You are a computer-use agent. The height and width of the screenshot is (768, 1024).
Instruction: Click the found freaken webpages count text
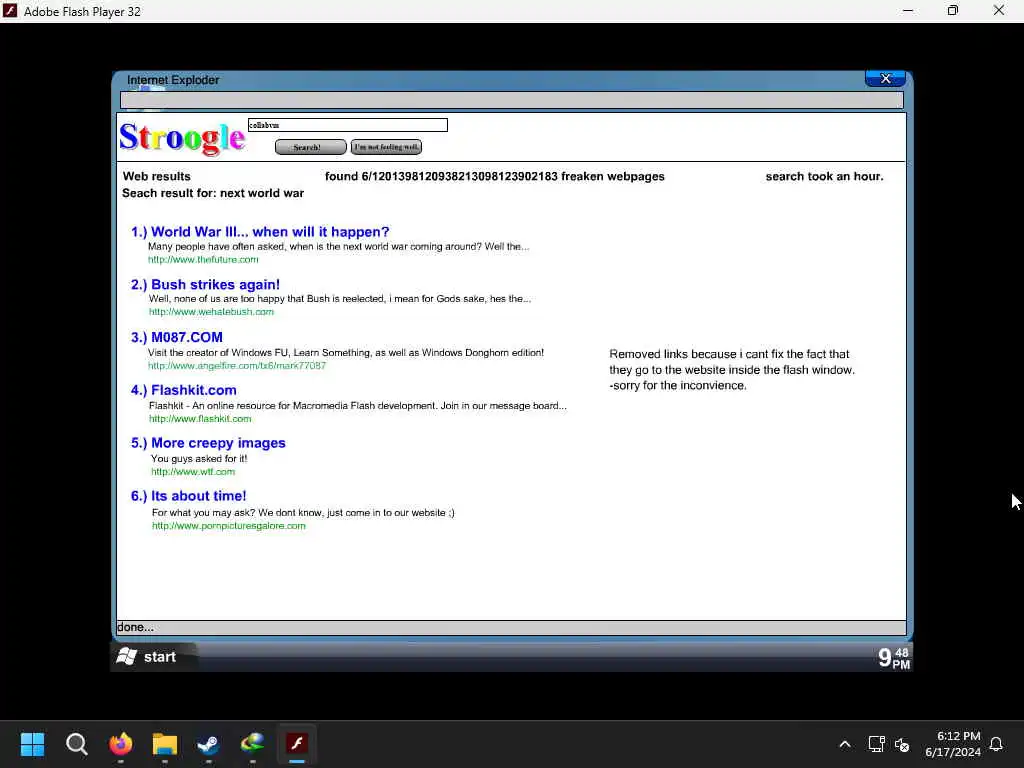click(494, 177)
